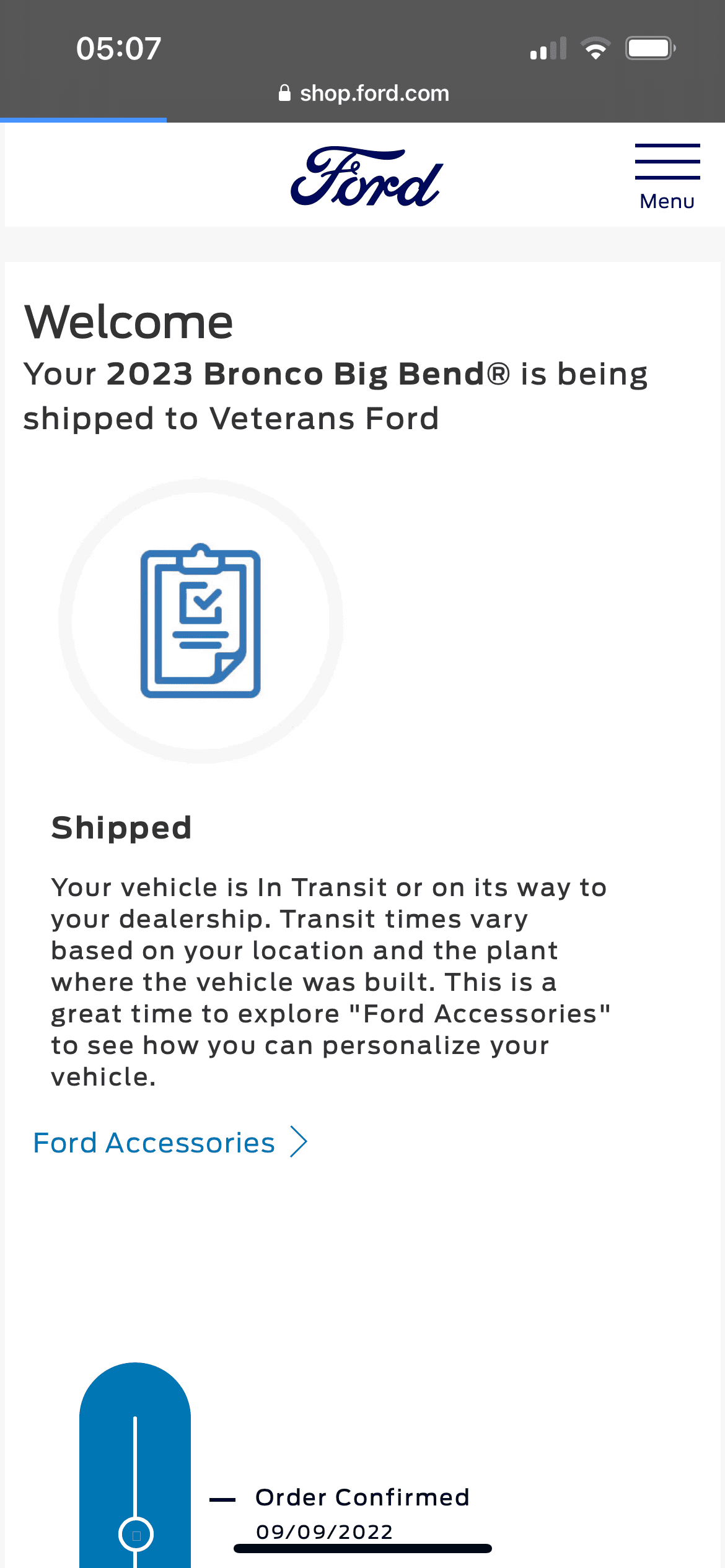Screen dimensions: 725x1568
Task: Click the blue order progress tracker bar
Action: 135,1465
